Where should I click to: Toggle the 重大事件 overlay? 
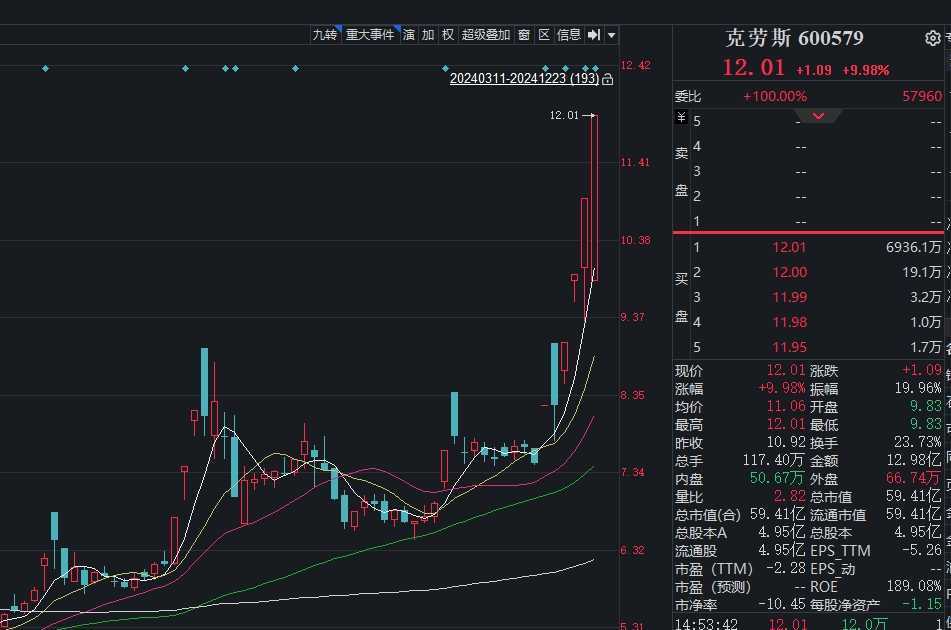tap(370, 35)
